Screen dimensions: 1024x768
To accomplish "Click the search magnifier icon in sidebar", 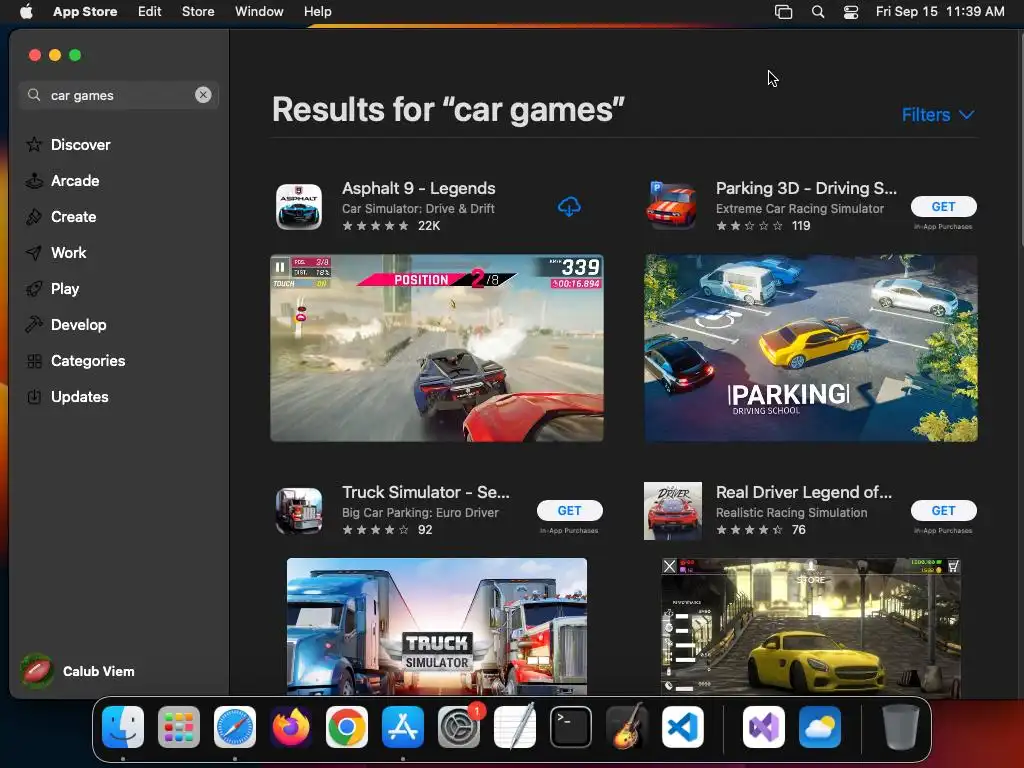I will (x=34, y=95).
